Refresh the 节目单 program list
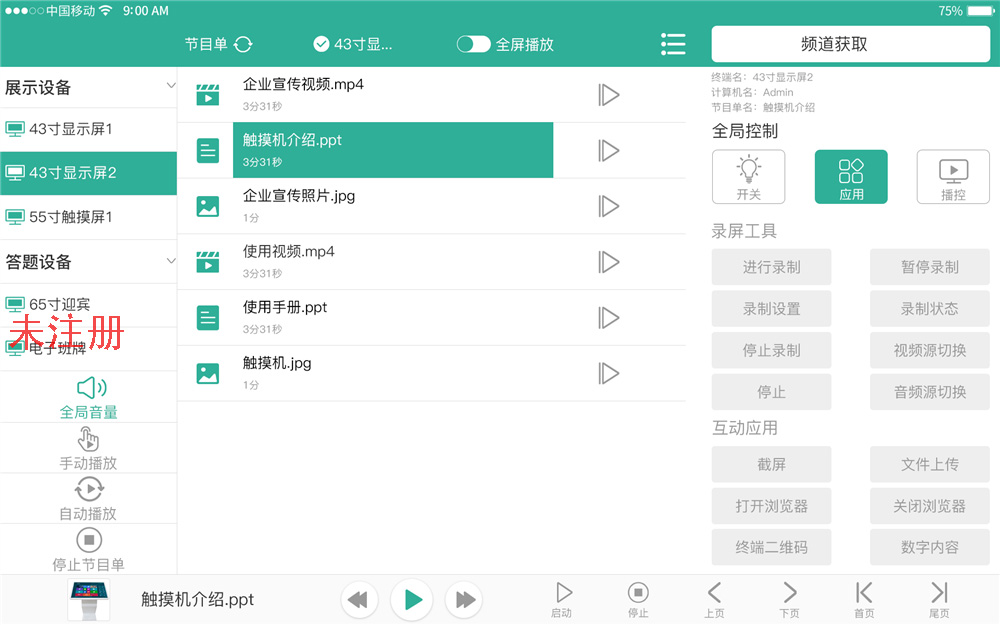The width and height of the screenshot is (1000, 625). click(x=244, y=44)
